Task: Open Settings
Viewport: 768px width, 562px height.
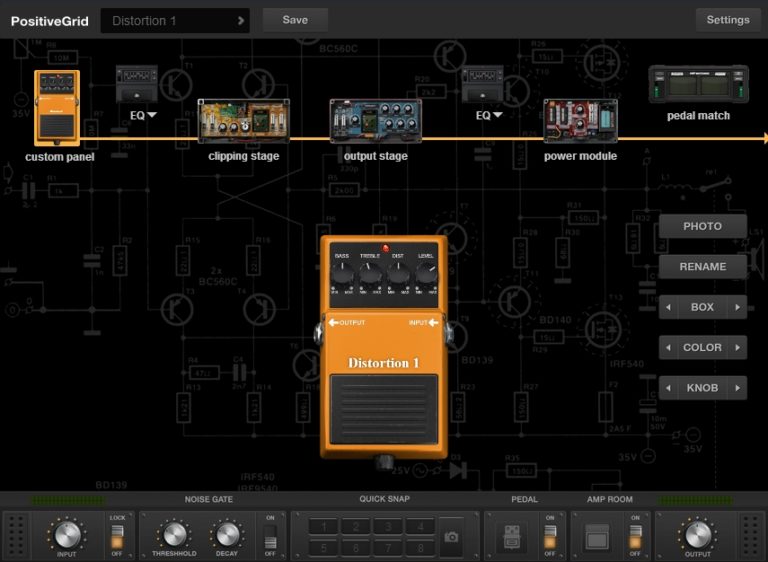Action: [728, 20]
